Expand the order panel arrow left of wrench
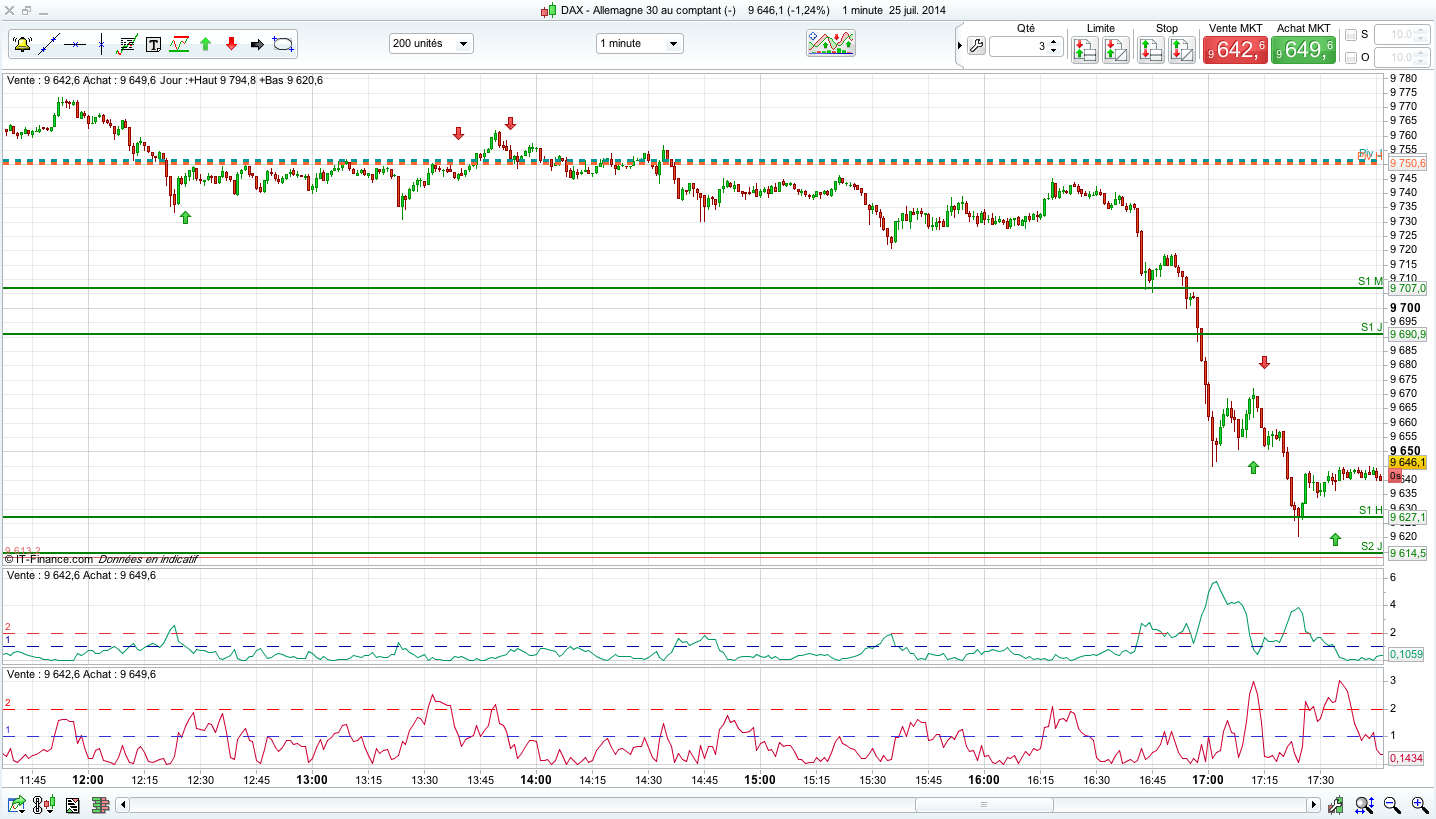 960,46
